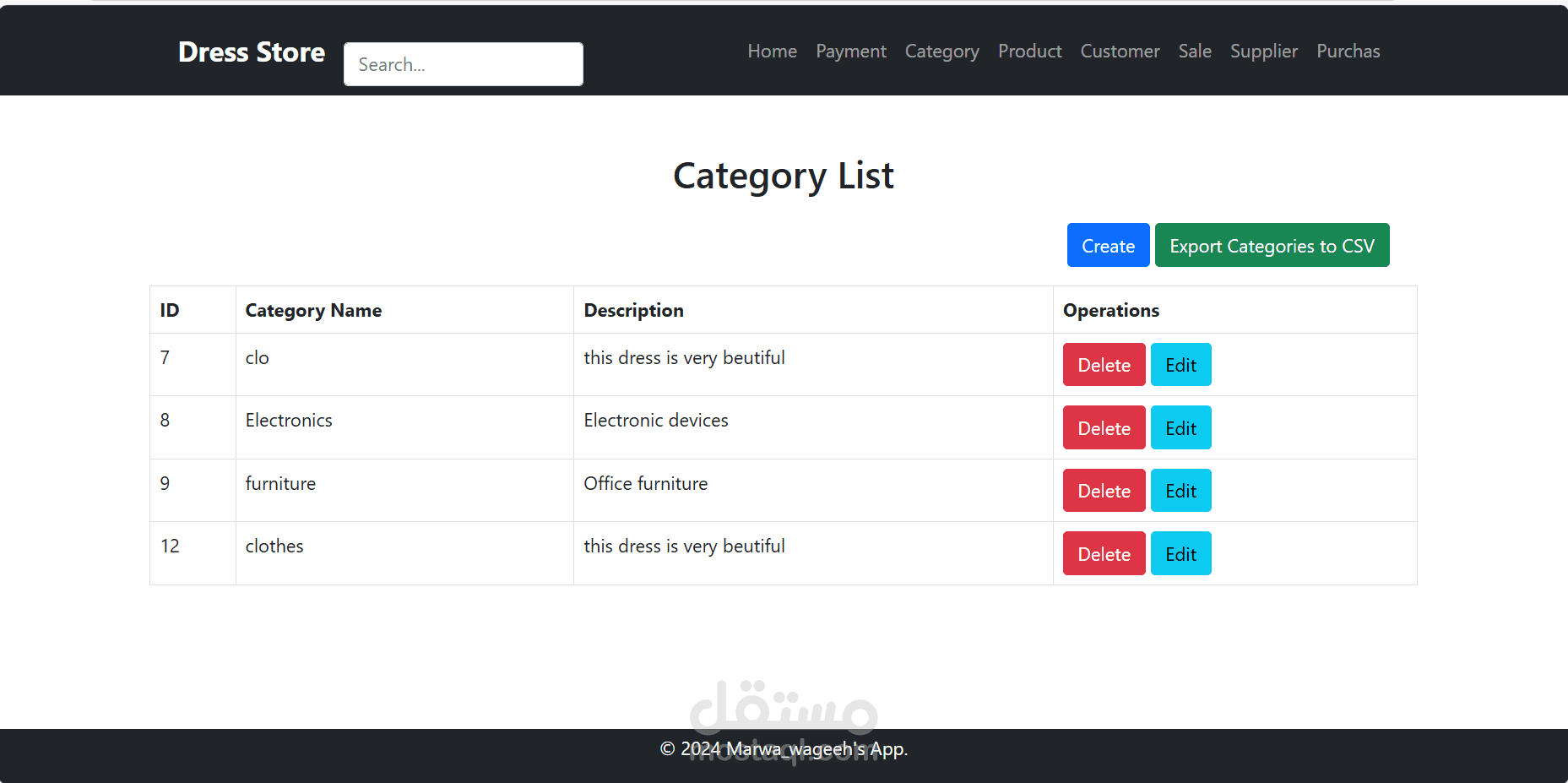
Task: Click Export Categories to CSV button
Action: 1272,246
